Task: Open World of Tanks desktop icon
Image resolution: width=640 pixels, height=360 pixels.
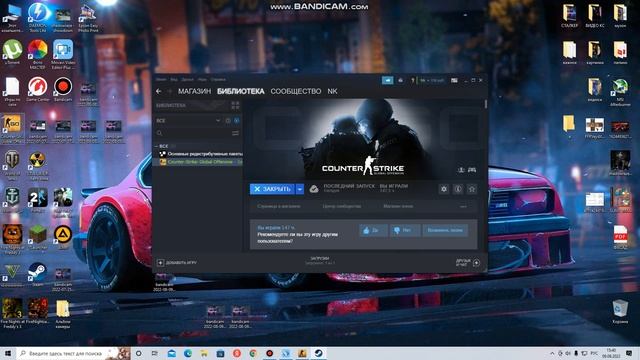Action: pyautogui.click(x=13, y=164)
